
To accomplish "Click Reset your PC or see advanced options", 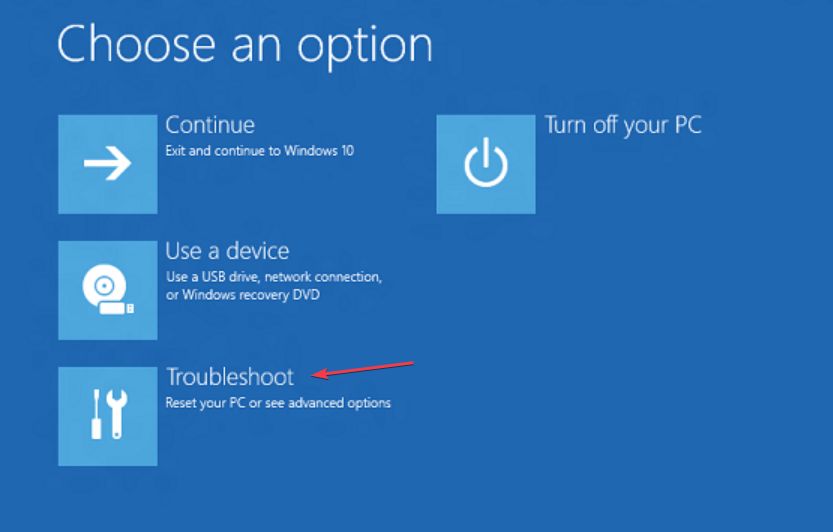I will [x=278, y=403].
